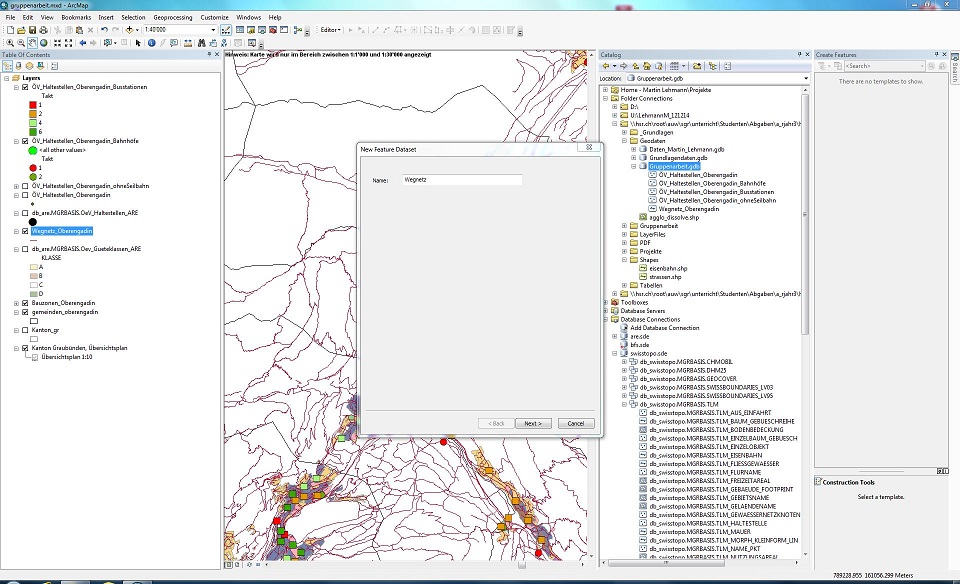The height and width of the screenshot is (584, 960).
Task: Select the Zoom In magnifier tool
Action: point(9,43)
